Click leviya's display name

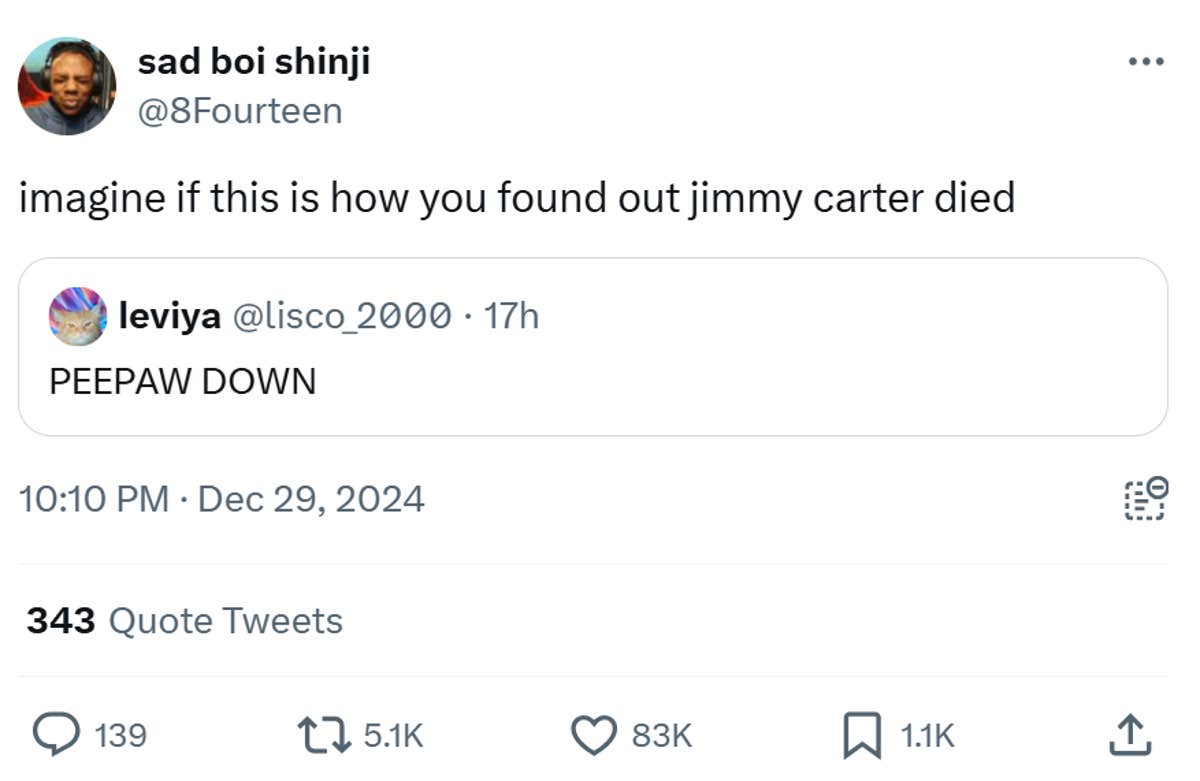(170, 315)
